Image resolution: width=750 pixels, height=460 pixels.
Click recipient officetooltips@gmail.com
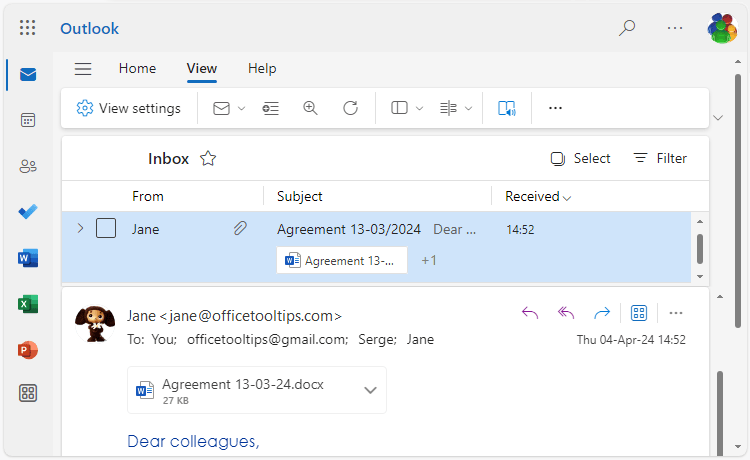(x=267, y=340)
